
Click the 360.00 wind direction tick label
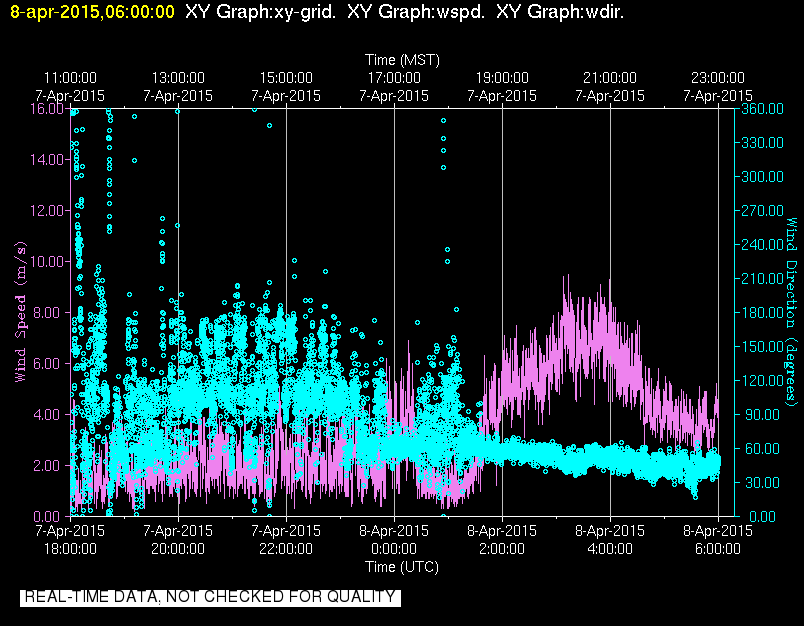(x=762, y=109)
